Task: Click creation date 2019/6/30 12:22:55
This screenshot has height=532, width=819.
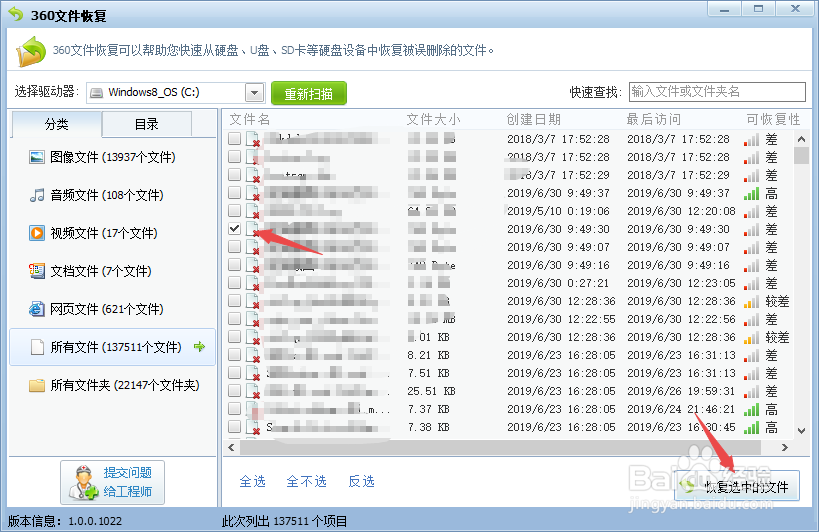Action: coord(561,319)
